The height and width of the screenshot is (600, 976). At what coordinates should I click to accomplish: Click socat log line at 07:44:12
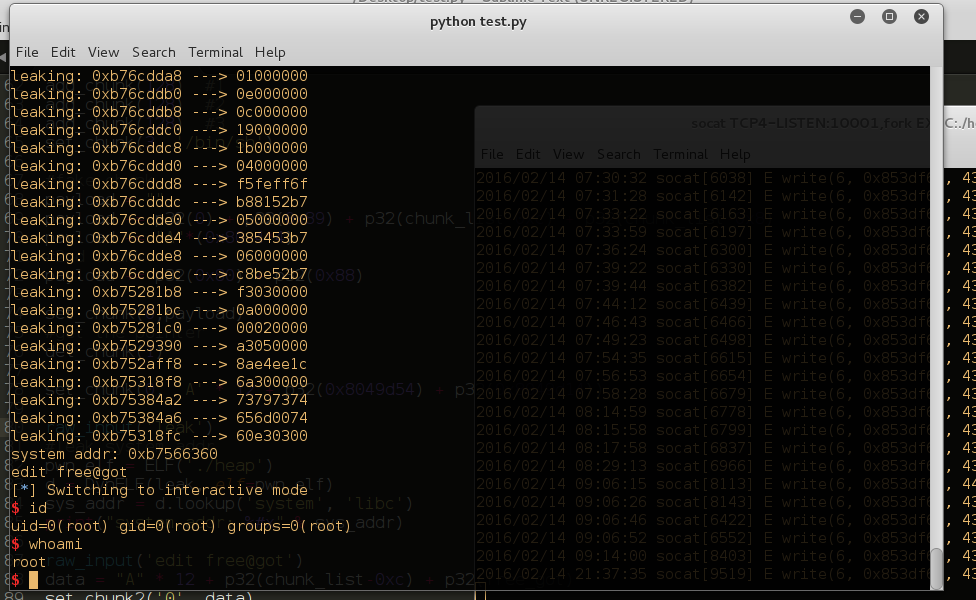pyautogui.click(x=703, y=305)
